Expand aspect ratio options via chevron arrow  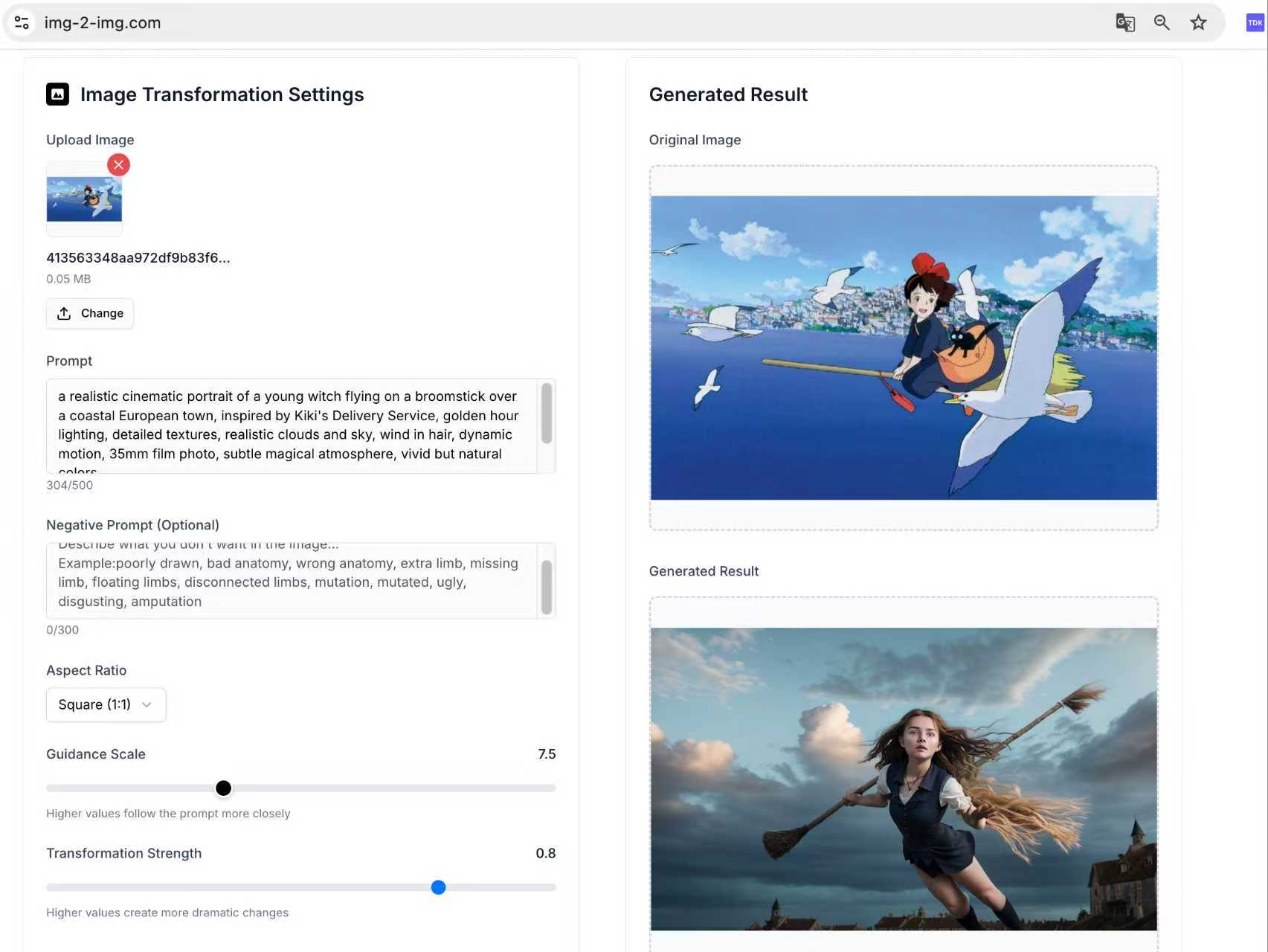147,705
